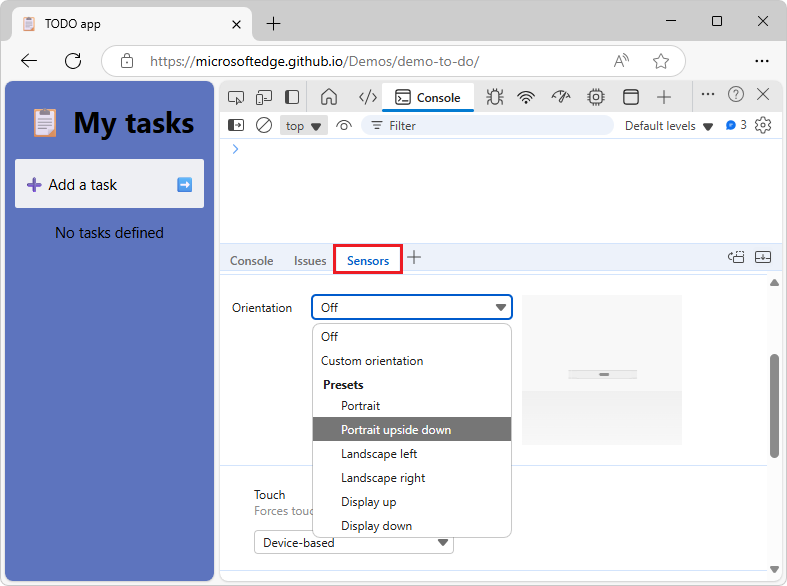Open the Performance gauge icon tool
This screenshot has height=586, width=787.
[561, 97]
